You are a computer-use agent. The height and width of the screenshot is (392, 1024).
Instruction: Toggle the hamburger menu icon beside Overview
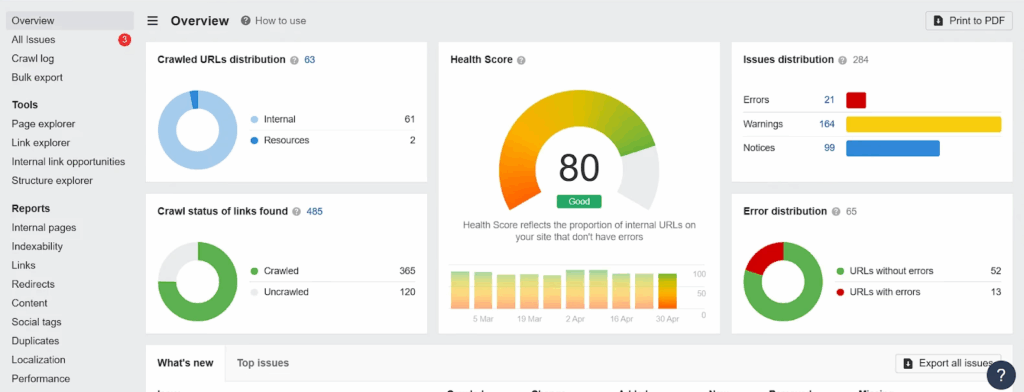[153, 21]
